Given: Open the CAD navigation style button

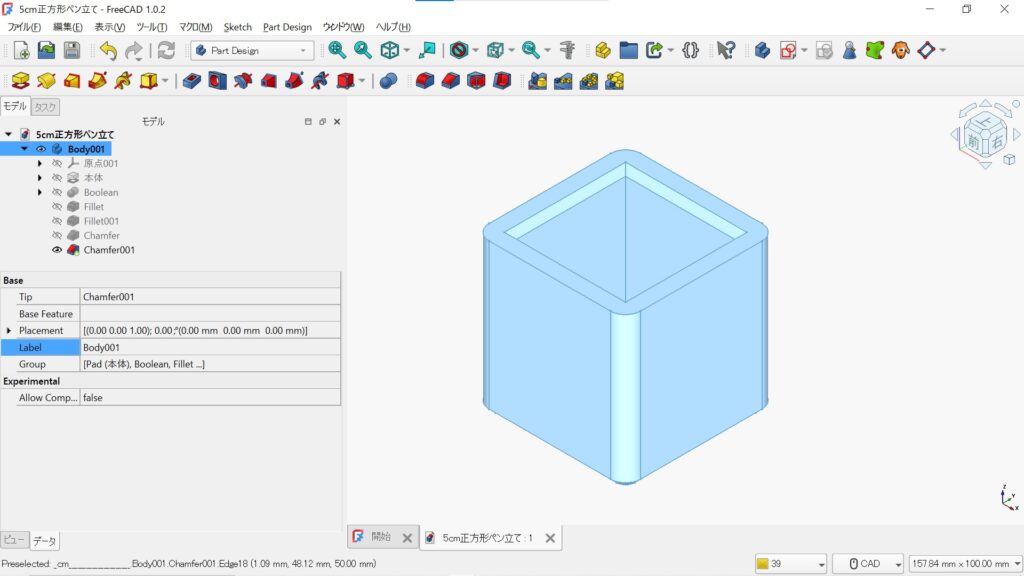Looking at the screenshot, I should coord(868,564).
